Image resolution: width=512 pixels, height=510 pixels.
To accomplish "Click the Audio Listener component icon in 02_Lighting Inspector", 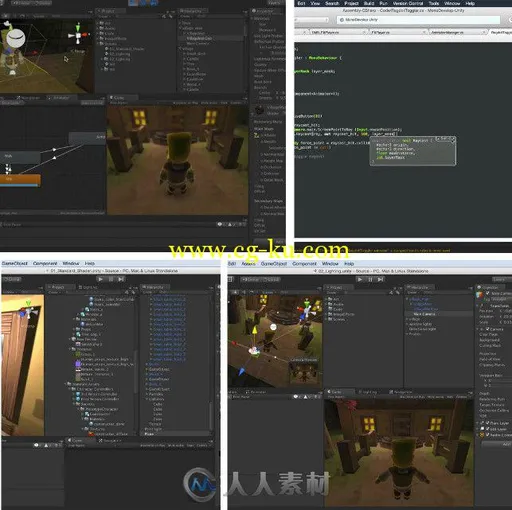I will pyautogui.click(x=482, y=435).
